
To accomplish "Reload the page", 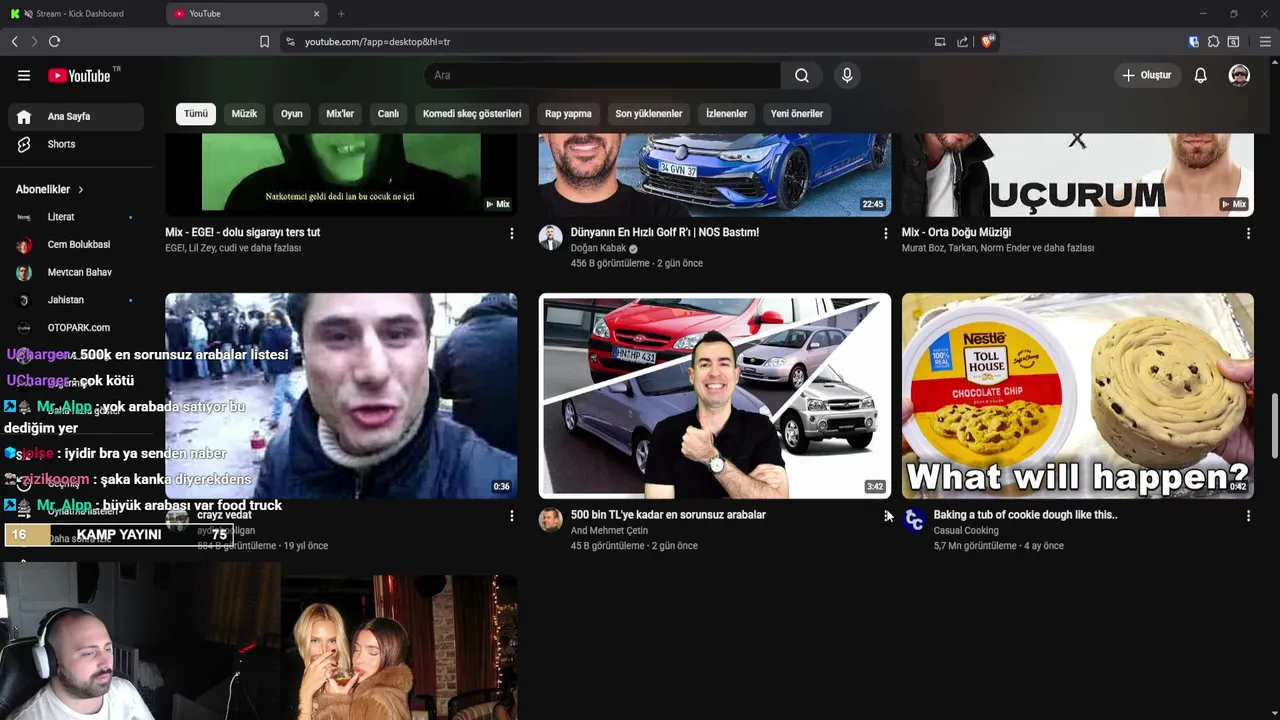I will pos(54,41).
